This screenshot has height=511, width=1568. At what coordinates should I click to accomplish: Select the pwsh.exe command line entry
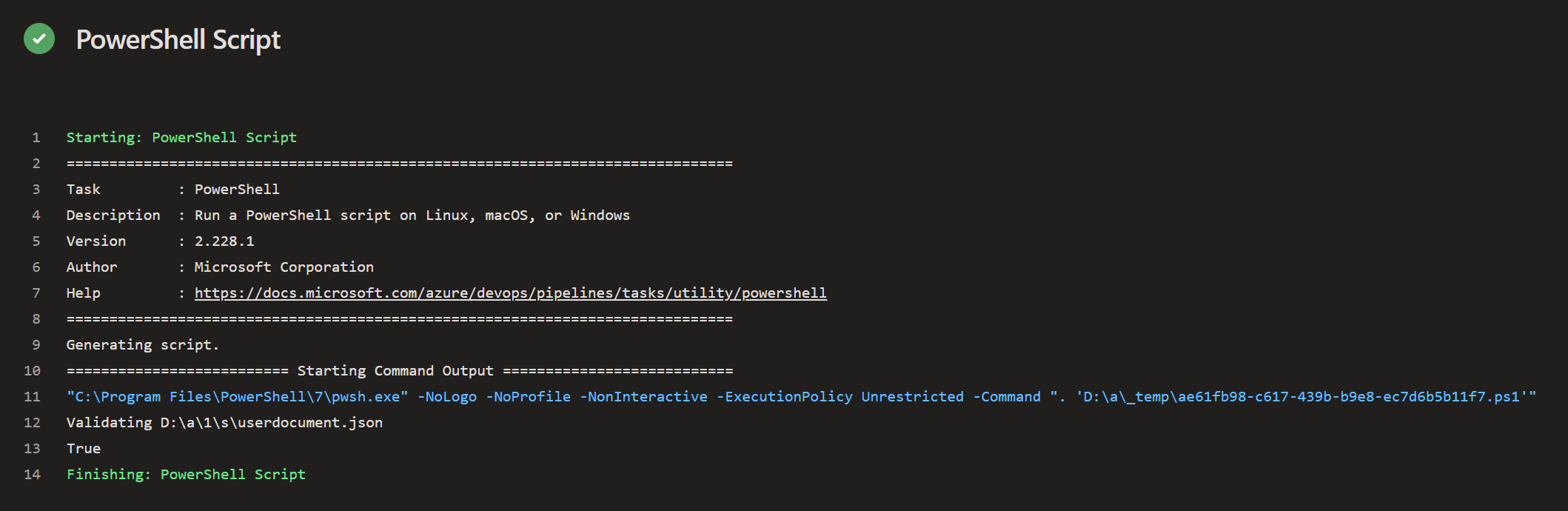tap(801, 397)
